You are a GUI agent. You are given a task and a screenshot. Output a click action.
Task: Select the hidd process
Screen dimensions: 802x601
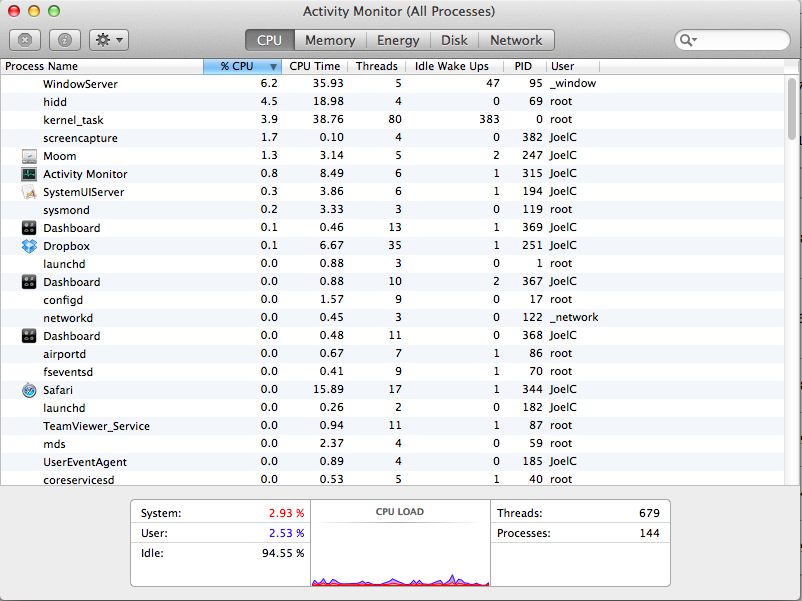click(x=55, y=102)
